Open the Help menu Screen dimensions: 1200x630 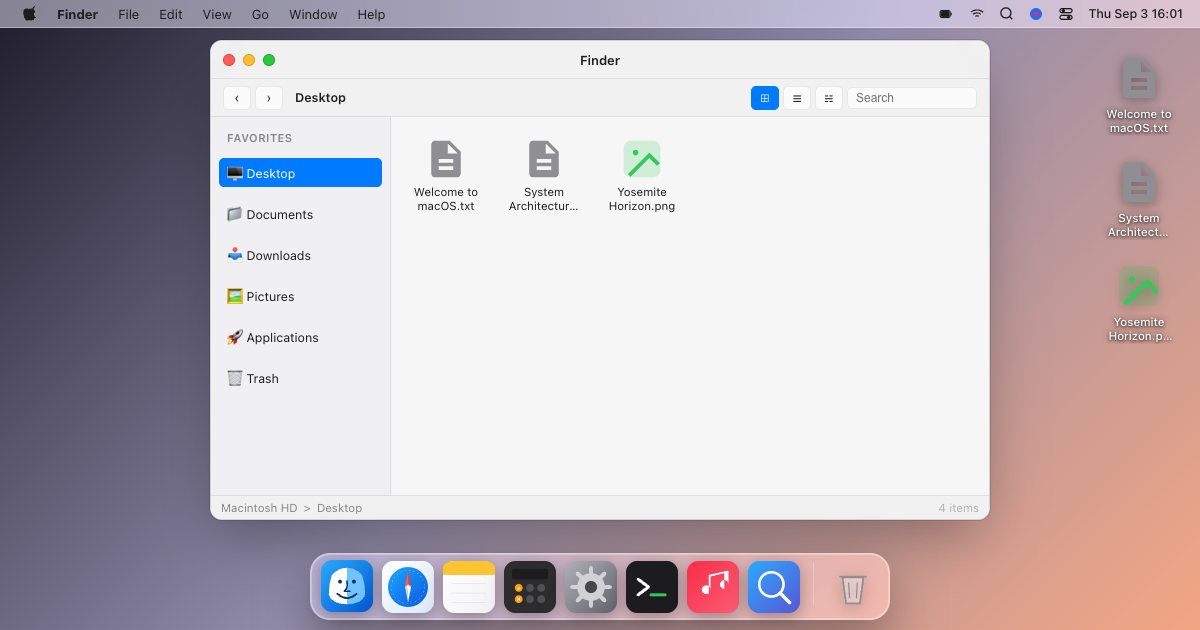[x=371, y=14]
